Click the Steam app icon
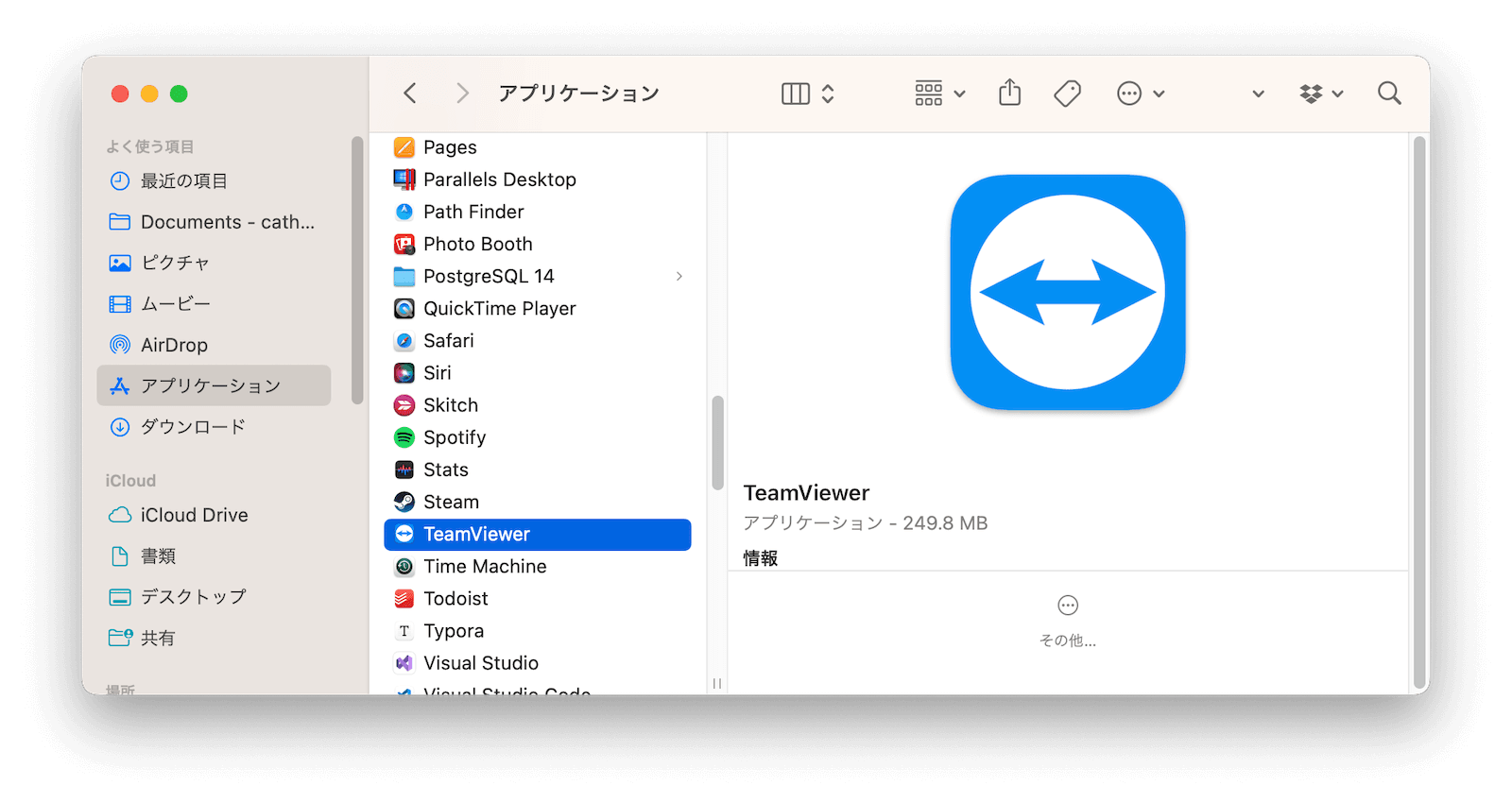The height and width of the screenshot is (803, 1512). tap(404, 502)
